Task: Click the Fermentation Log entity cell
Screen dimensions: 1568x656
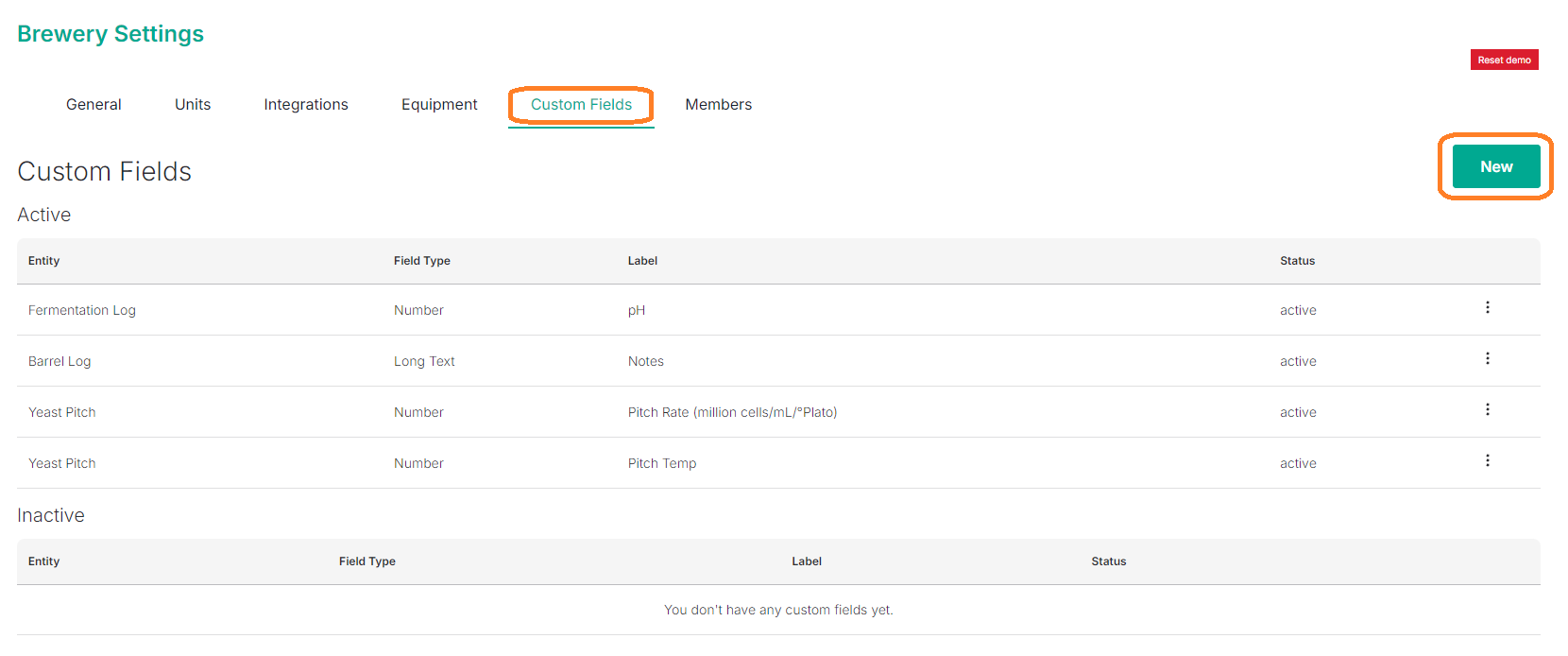Action: (82, 310)
